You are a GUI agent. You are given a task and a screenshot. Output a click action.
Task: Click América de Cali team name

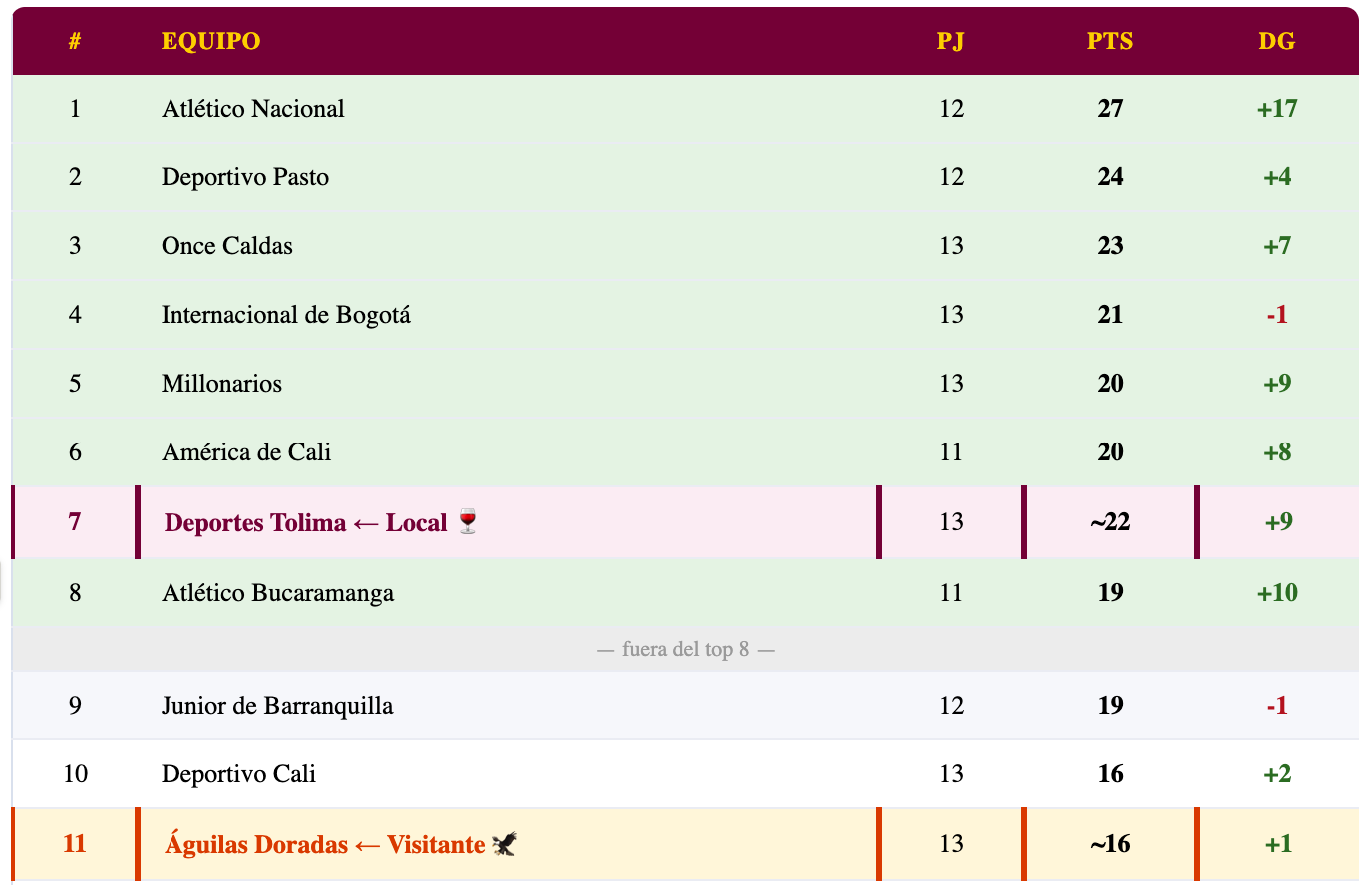pyautogui.click(x=246, y=452)
